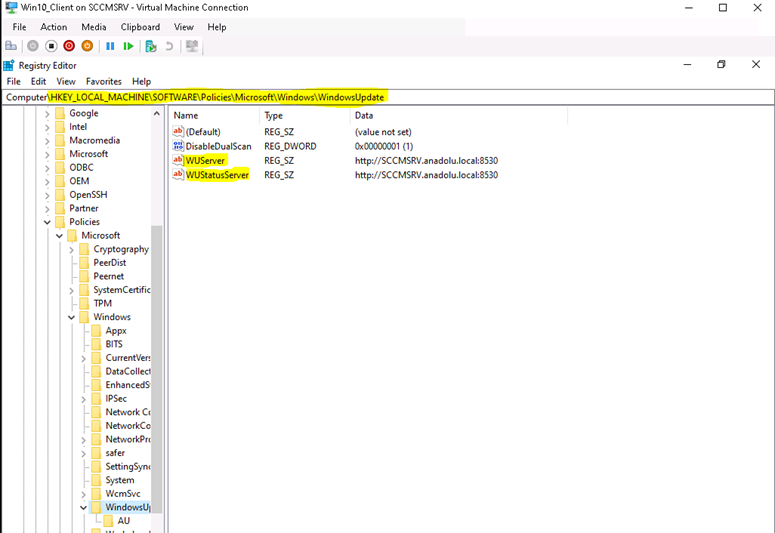Screen dimensions: 775x533
Task: Open the Media menu
Action: (x=94, y=27)
